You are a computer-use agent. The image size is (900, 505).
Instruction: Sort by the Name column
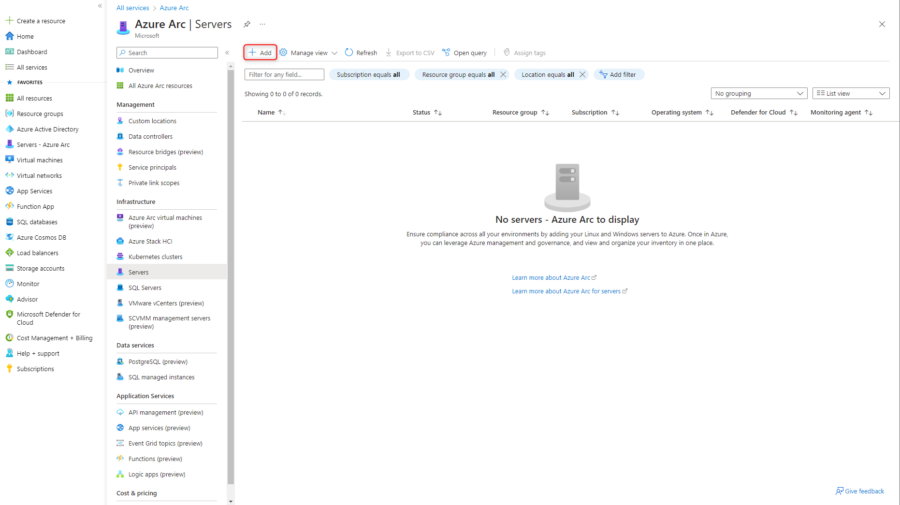pos(271,112)
